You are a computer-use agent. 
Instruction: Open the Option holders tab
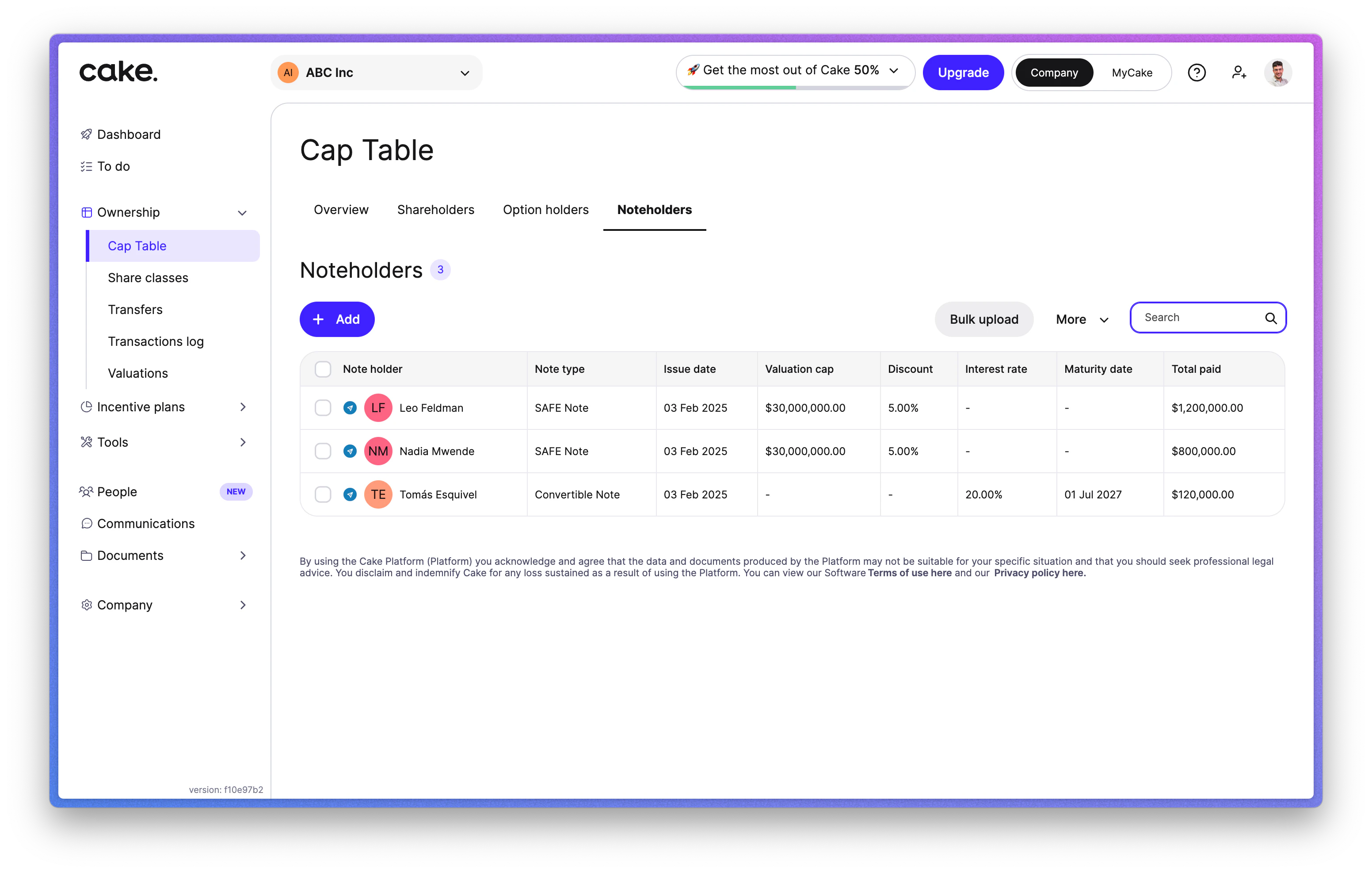545,210
